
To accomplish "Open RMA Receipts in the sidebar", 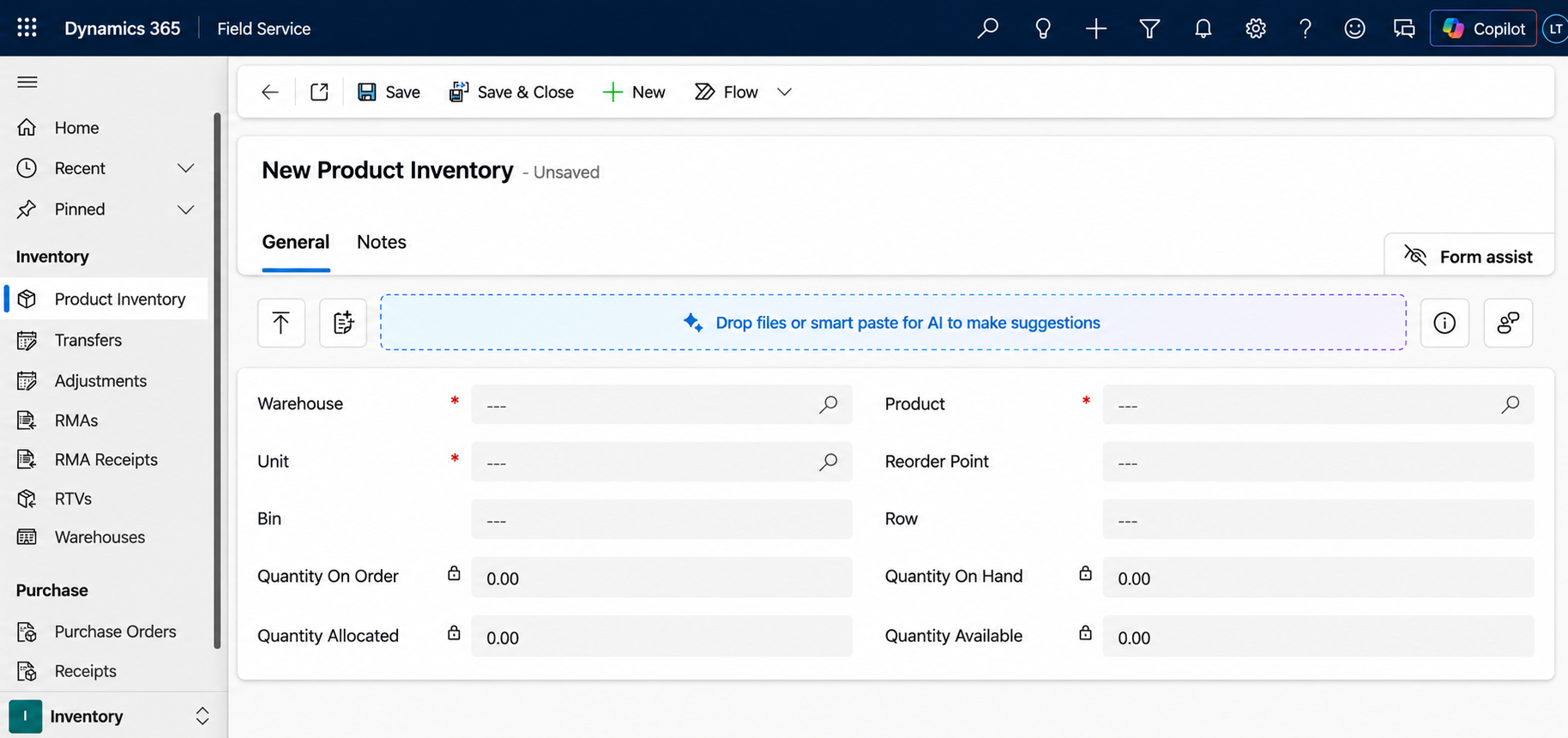I will (106, 459).
